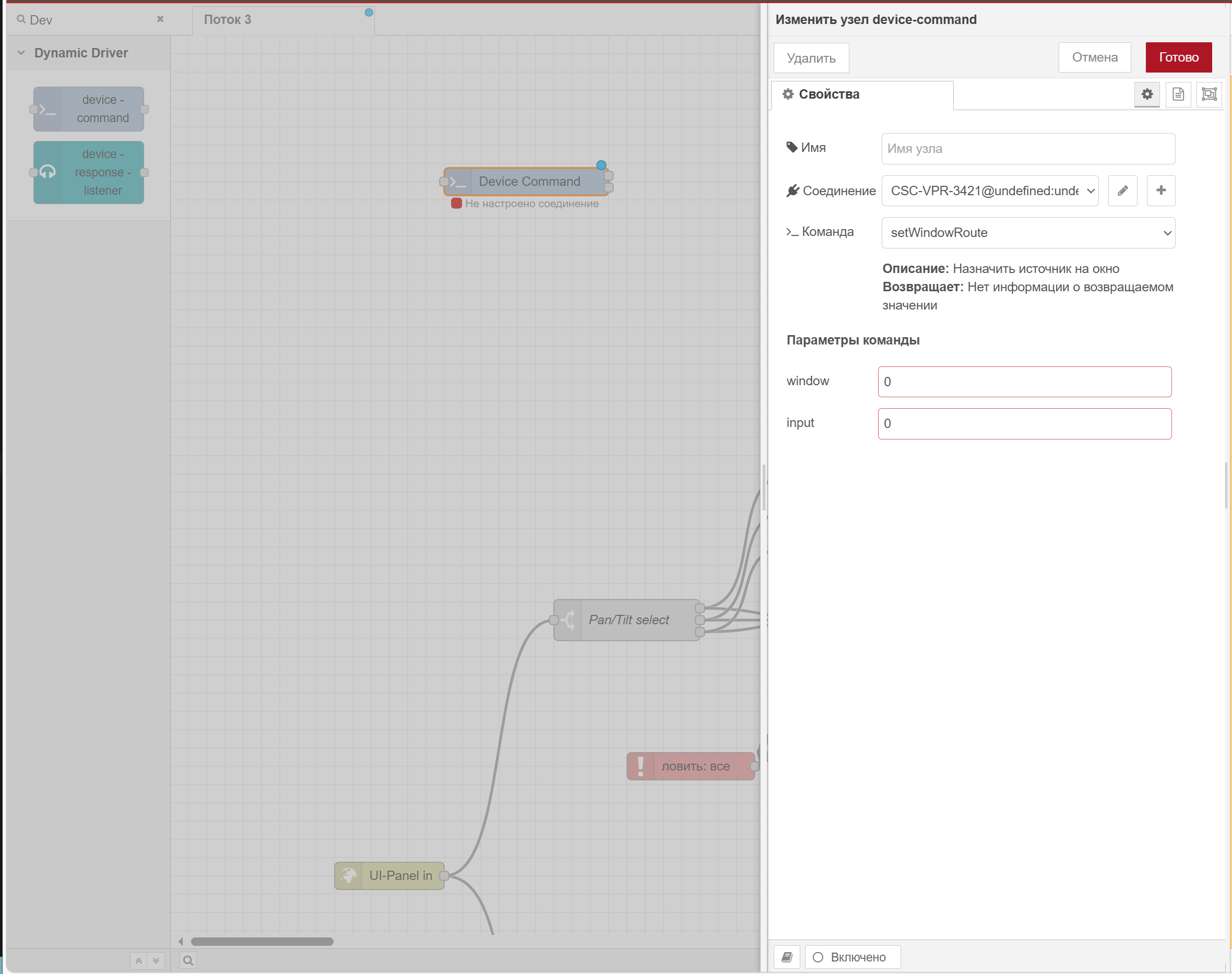Open node appearance settings icon

tap(1209, 94)
